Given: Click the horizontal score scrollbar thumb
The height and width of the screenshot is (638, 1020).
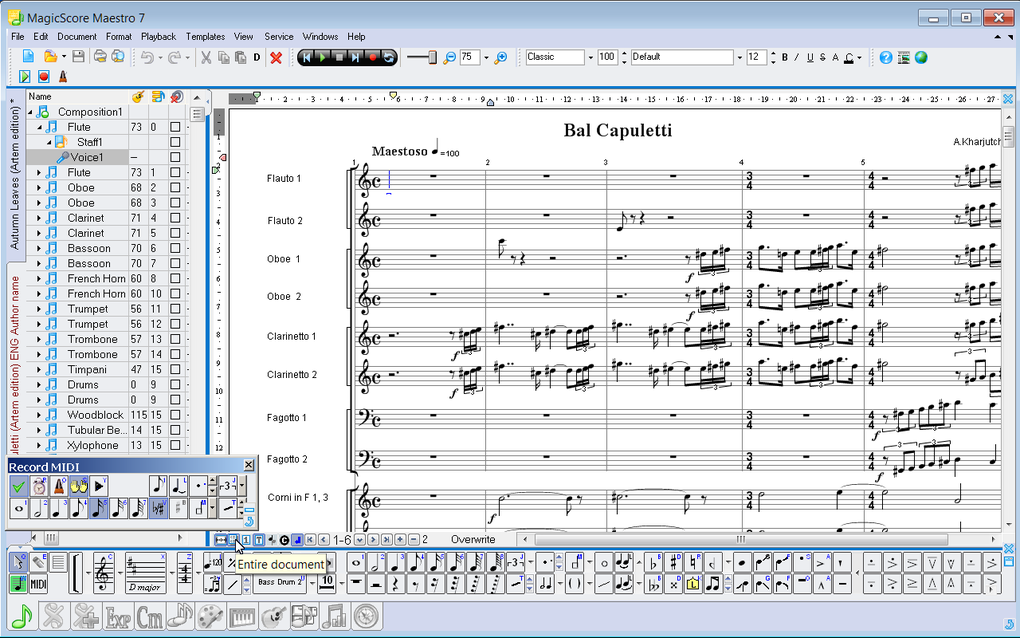Looking at the screenshot, I should (741, 539).
